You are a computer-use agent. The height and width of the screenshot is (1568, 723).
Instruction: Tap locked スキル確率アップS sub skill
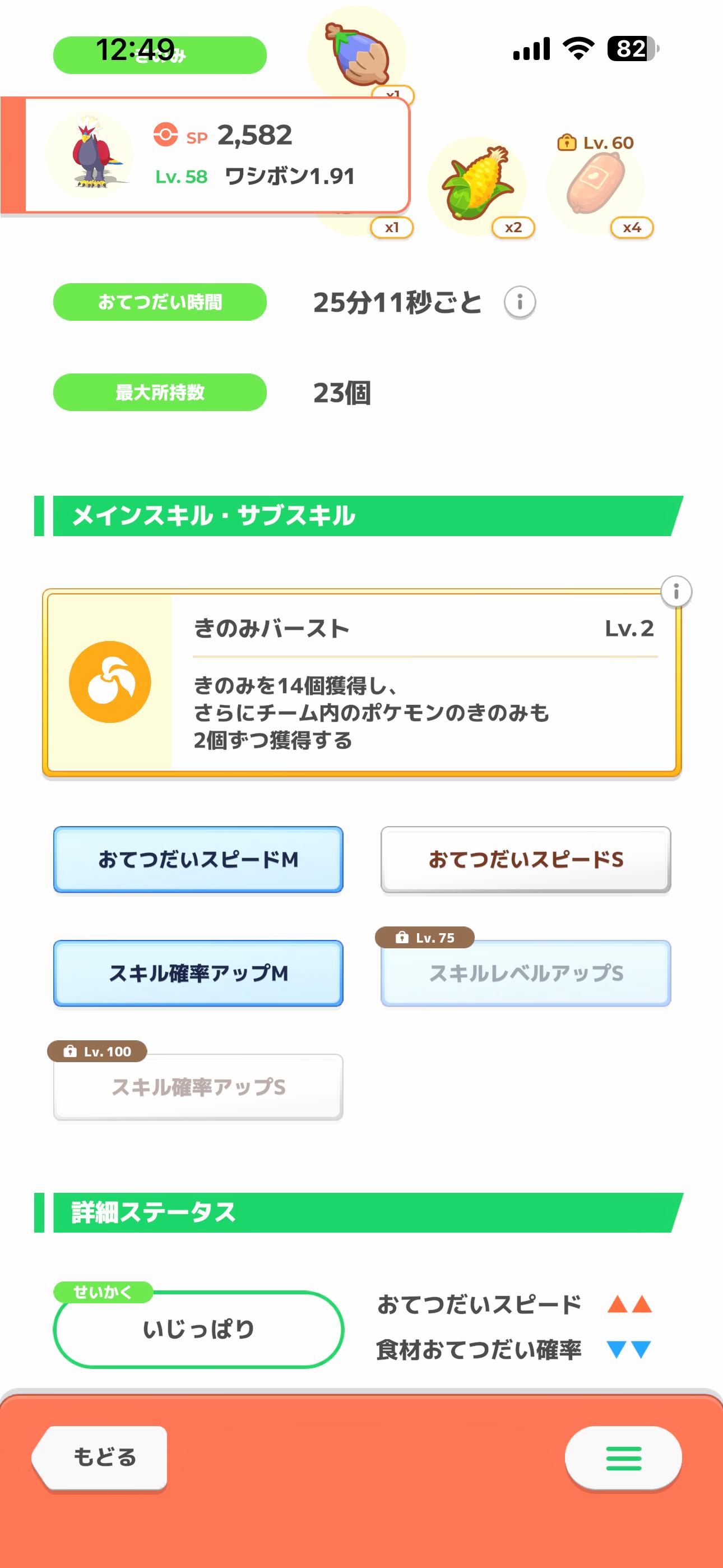point(198,1087)
